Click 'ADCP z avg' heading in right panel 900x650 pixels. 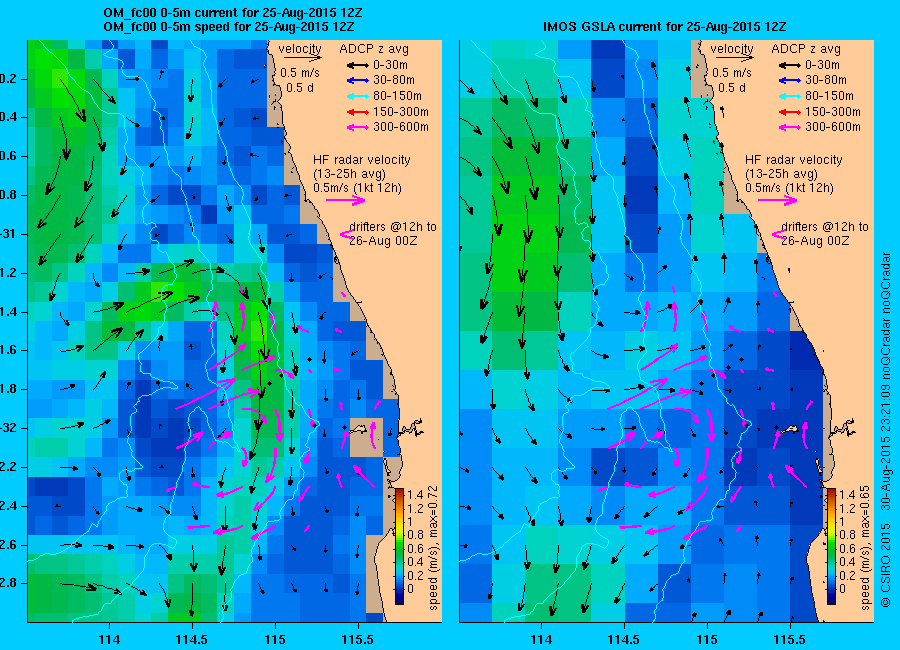(806, 49)
